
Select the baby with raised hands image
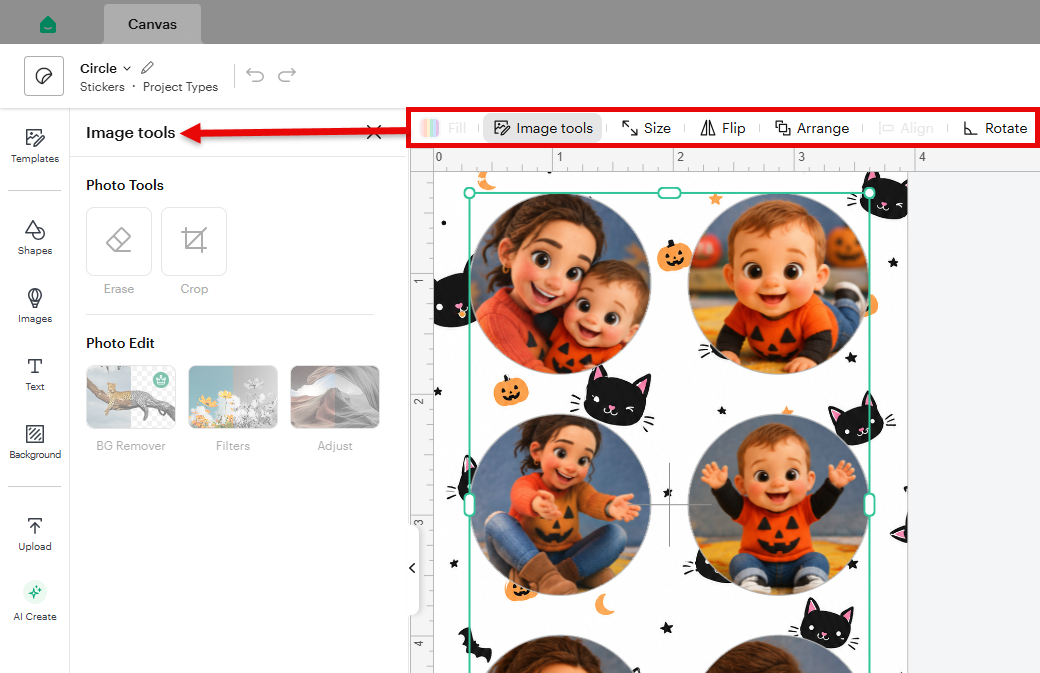(778, 505)
